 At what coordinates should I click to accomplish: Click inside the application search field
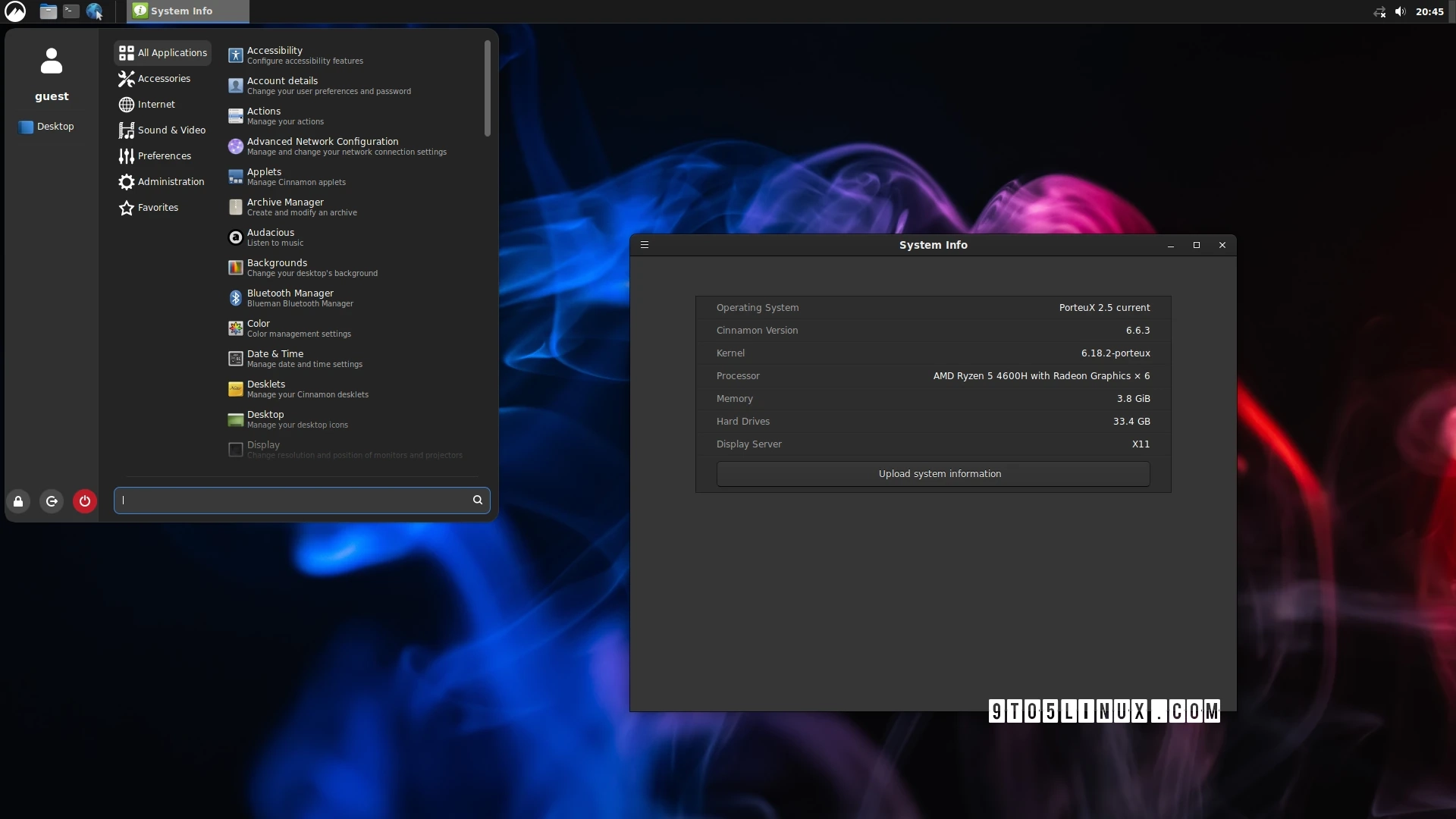(x=296, y=500)
